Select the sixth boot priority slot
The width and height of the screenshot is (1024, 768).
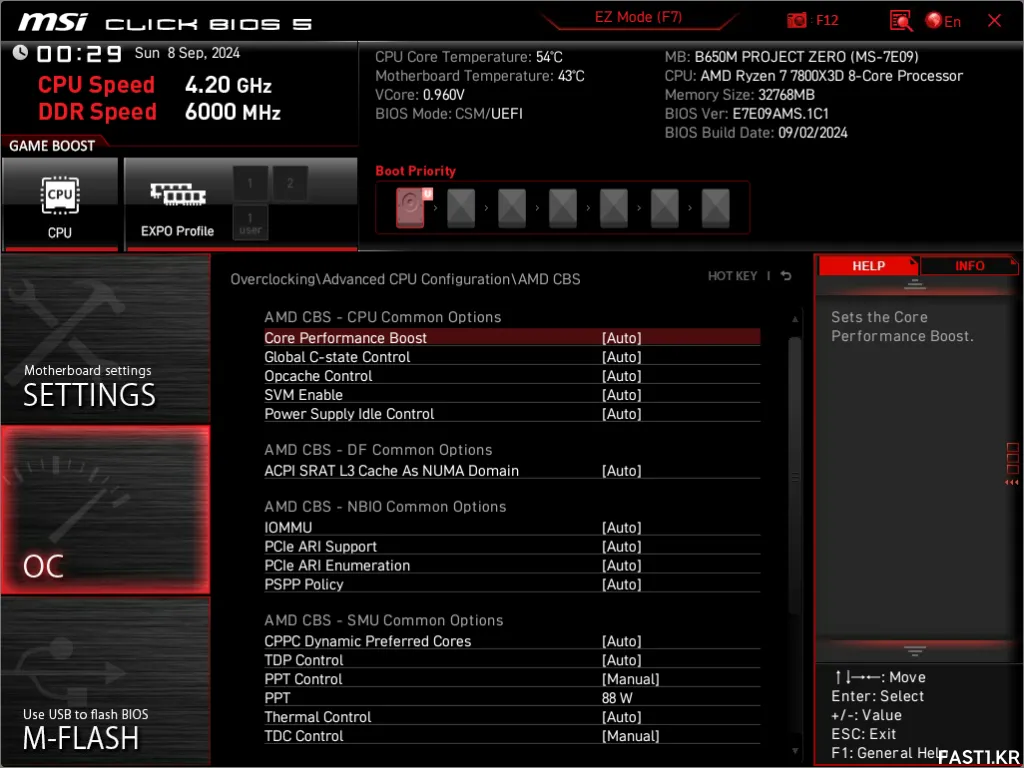tap(665, 208)
